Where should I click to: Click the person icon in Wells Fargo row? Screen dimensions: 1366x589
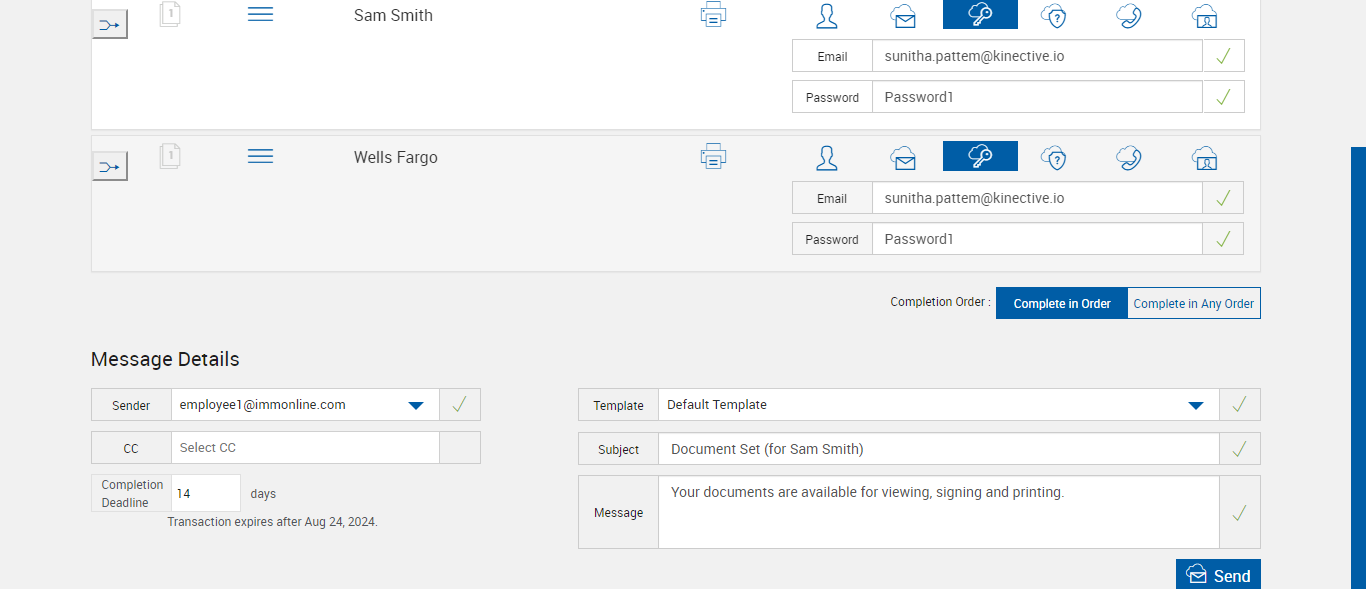(827, 157)
